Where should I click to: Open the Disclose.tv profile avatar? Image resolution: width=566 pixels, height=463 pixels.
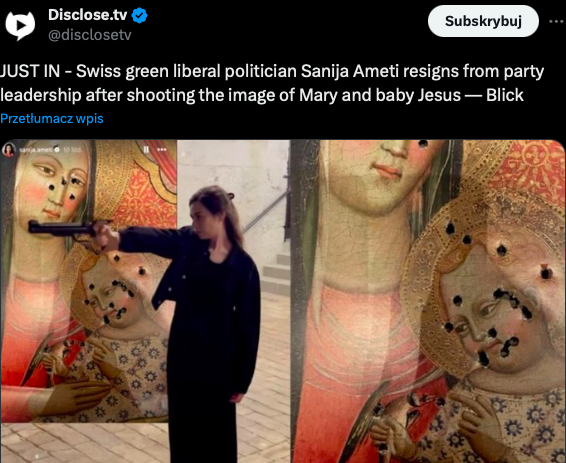click(20, 25)
